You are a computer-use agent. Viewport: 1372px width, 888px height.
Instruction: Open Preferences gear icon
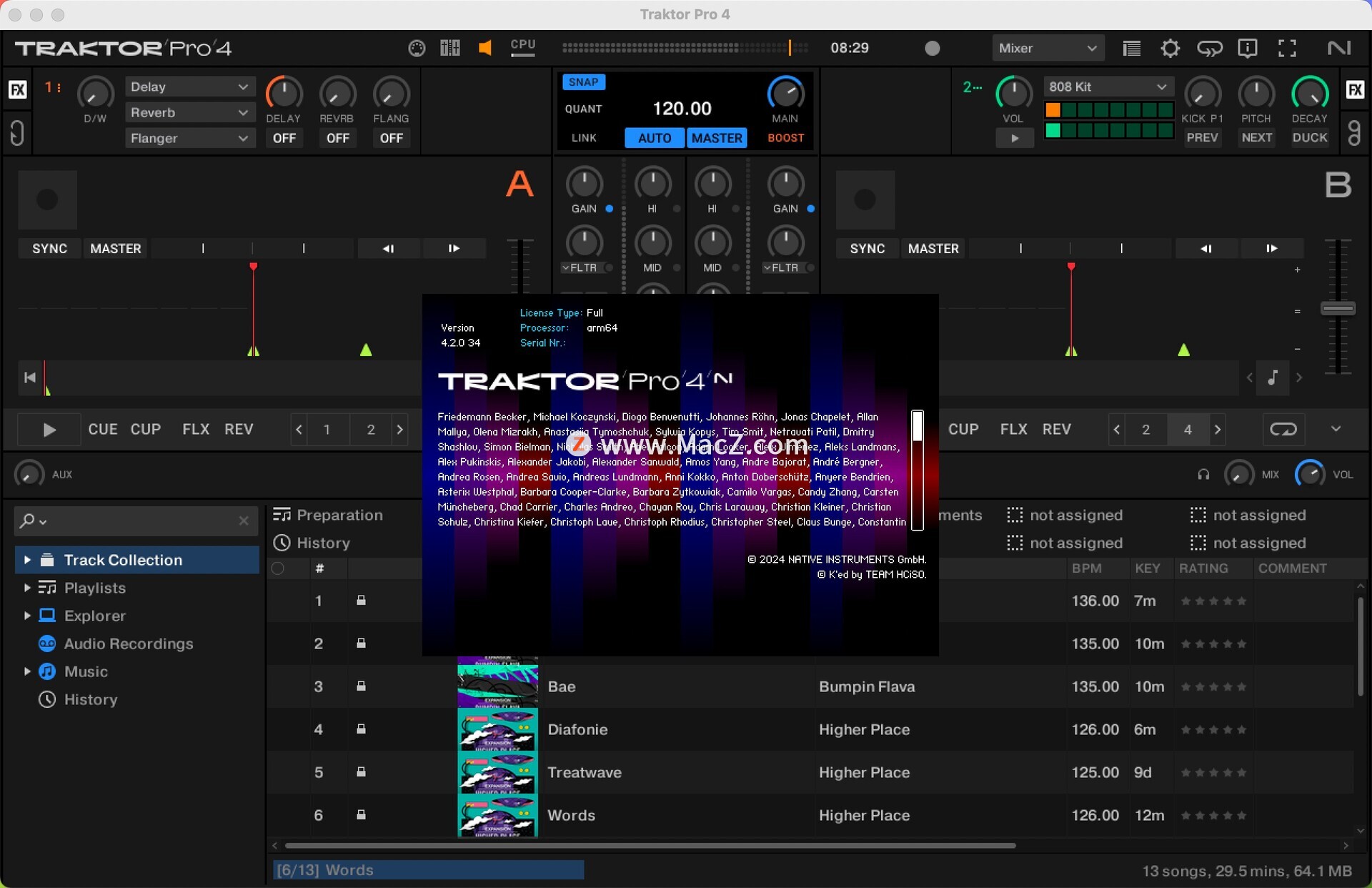click(x=1170, y=48)
